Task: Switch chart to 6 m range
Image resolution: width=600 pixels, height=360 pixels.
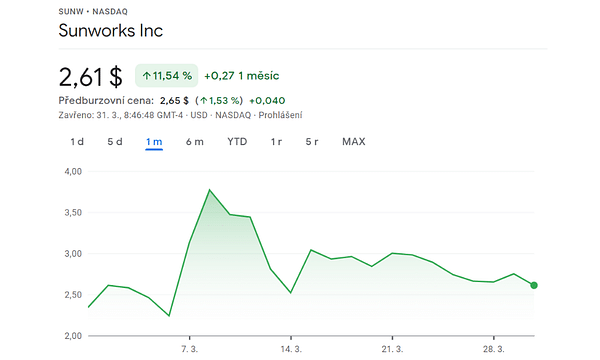Action: [194, 142]
